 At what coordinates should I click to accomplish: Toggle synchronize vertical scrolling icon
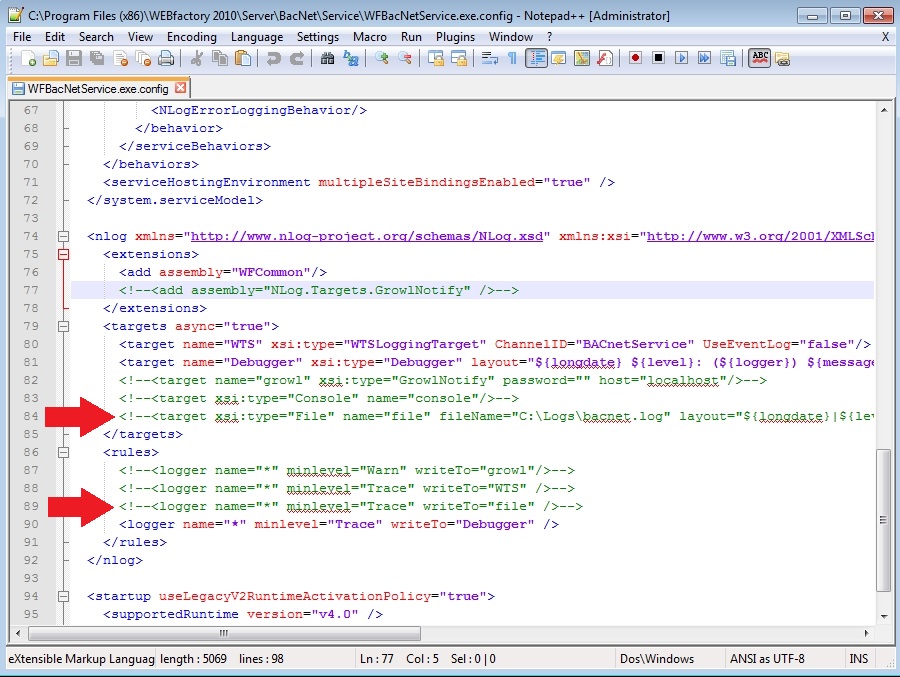pyautogui.click(x=434, y=58)
